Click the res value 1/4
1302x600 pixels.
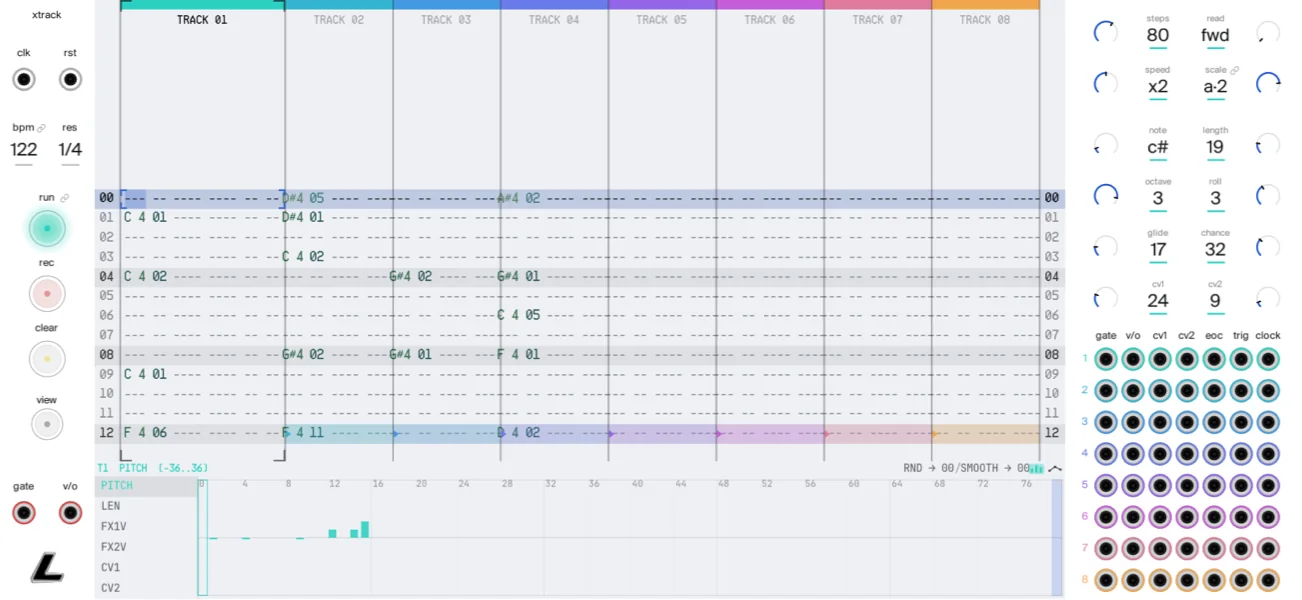tap(70, 150)
